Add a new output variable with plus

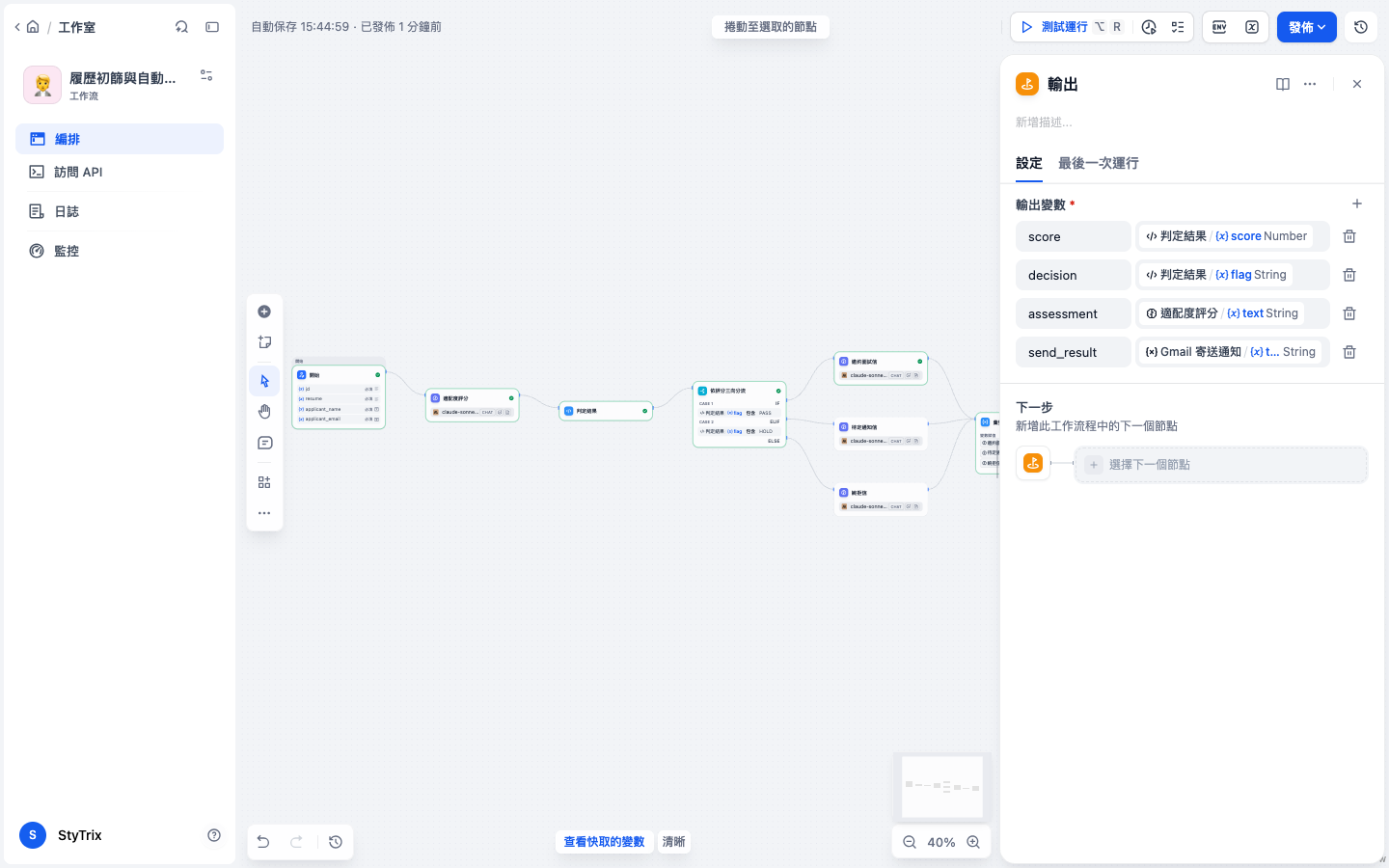(1357, 203)
